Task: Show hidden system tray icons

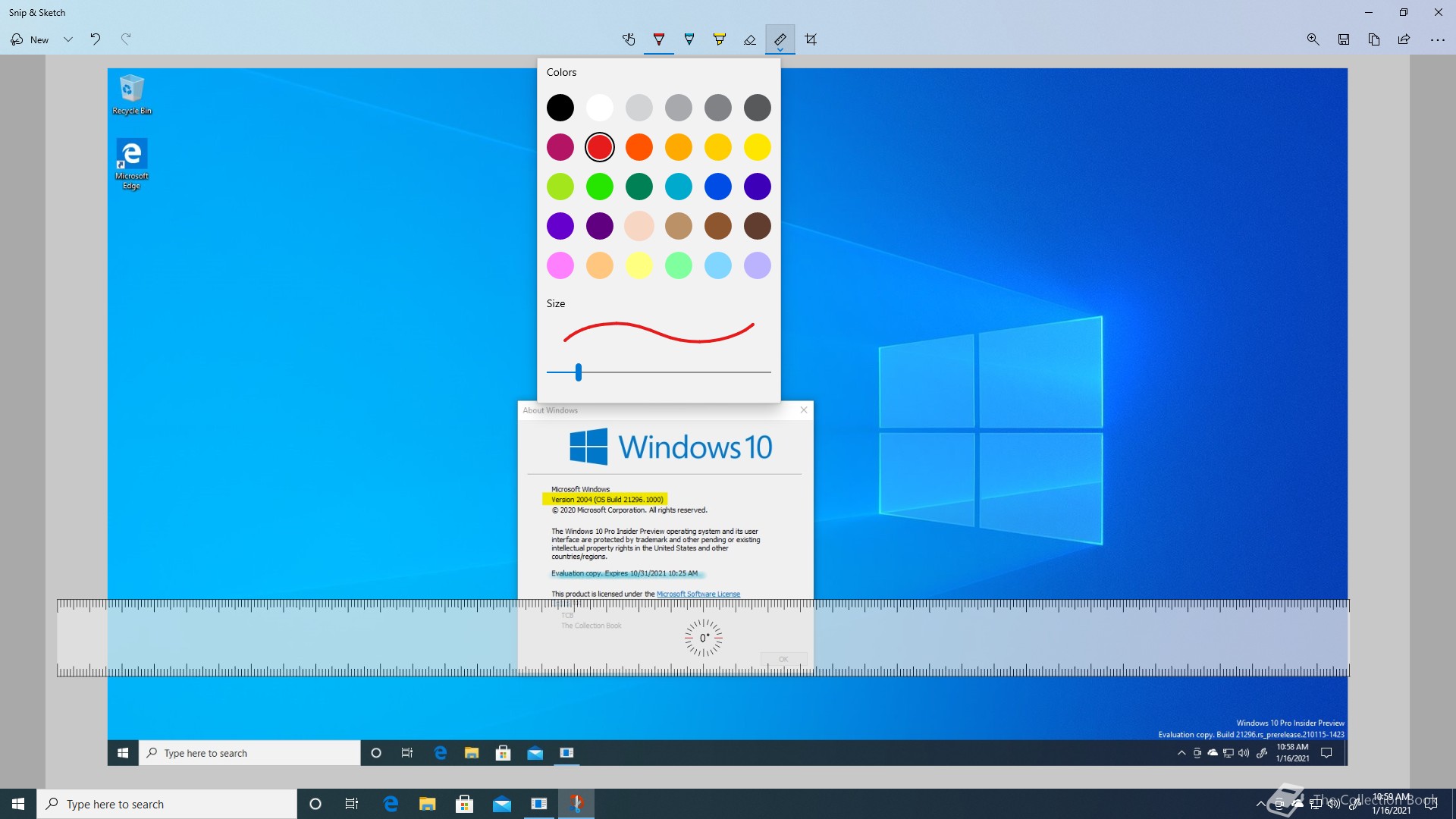Action: click(1260, 804)
